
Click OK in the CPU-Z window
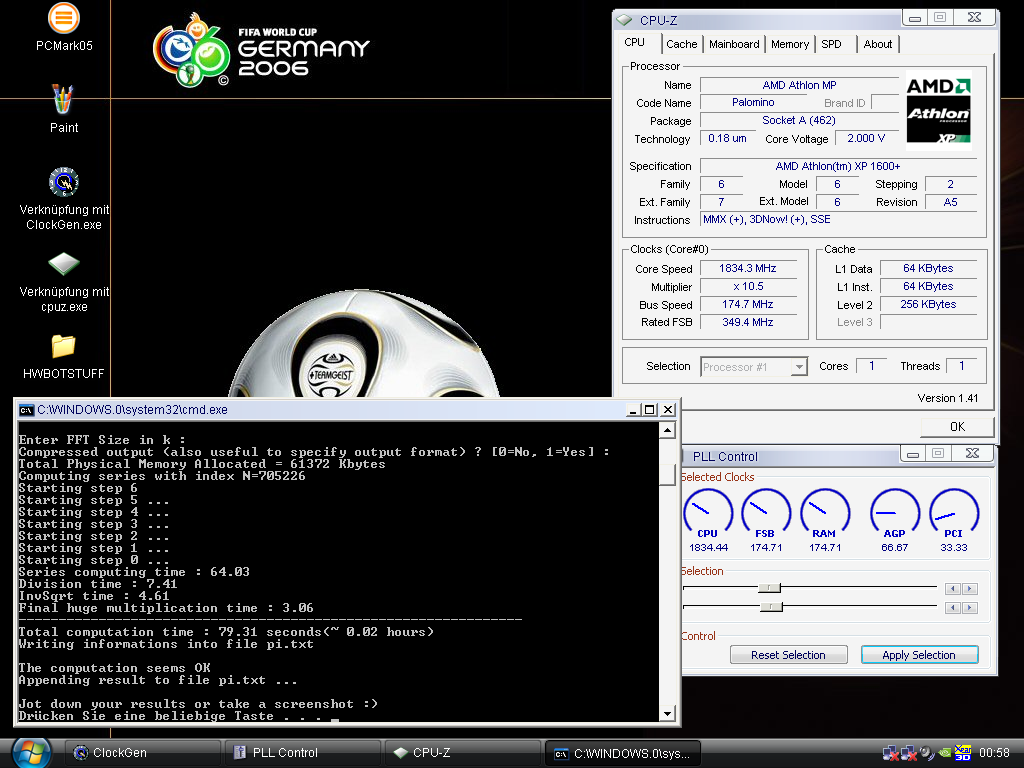point(957,426)
